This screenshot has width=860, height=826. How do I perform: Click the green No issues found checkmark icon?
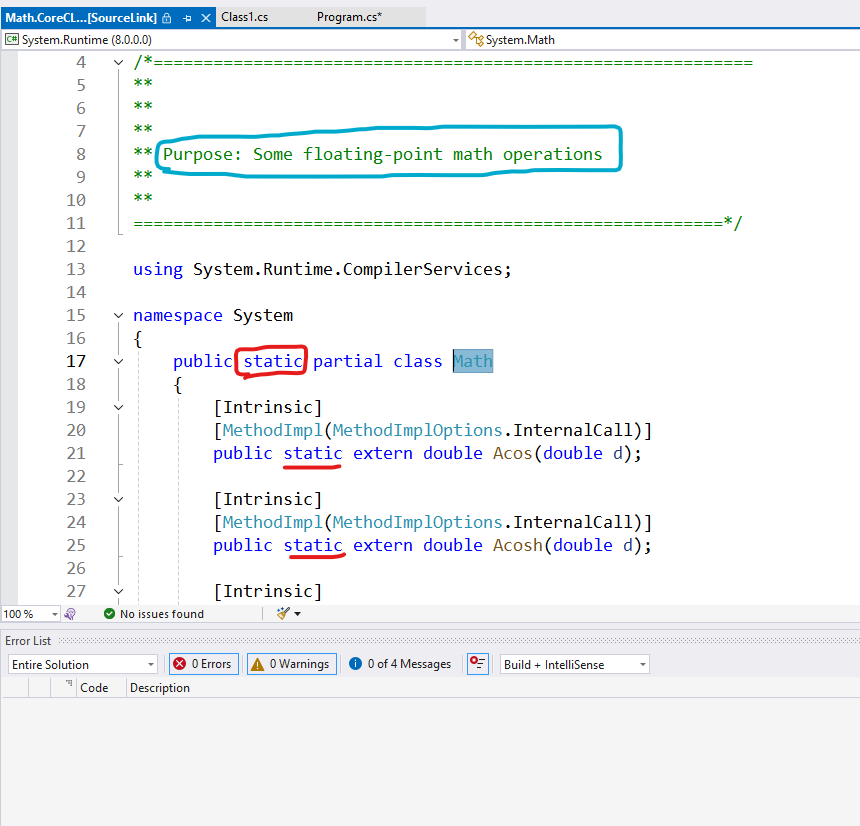click(x=109, y=614)
